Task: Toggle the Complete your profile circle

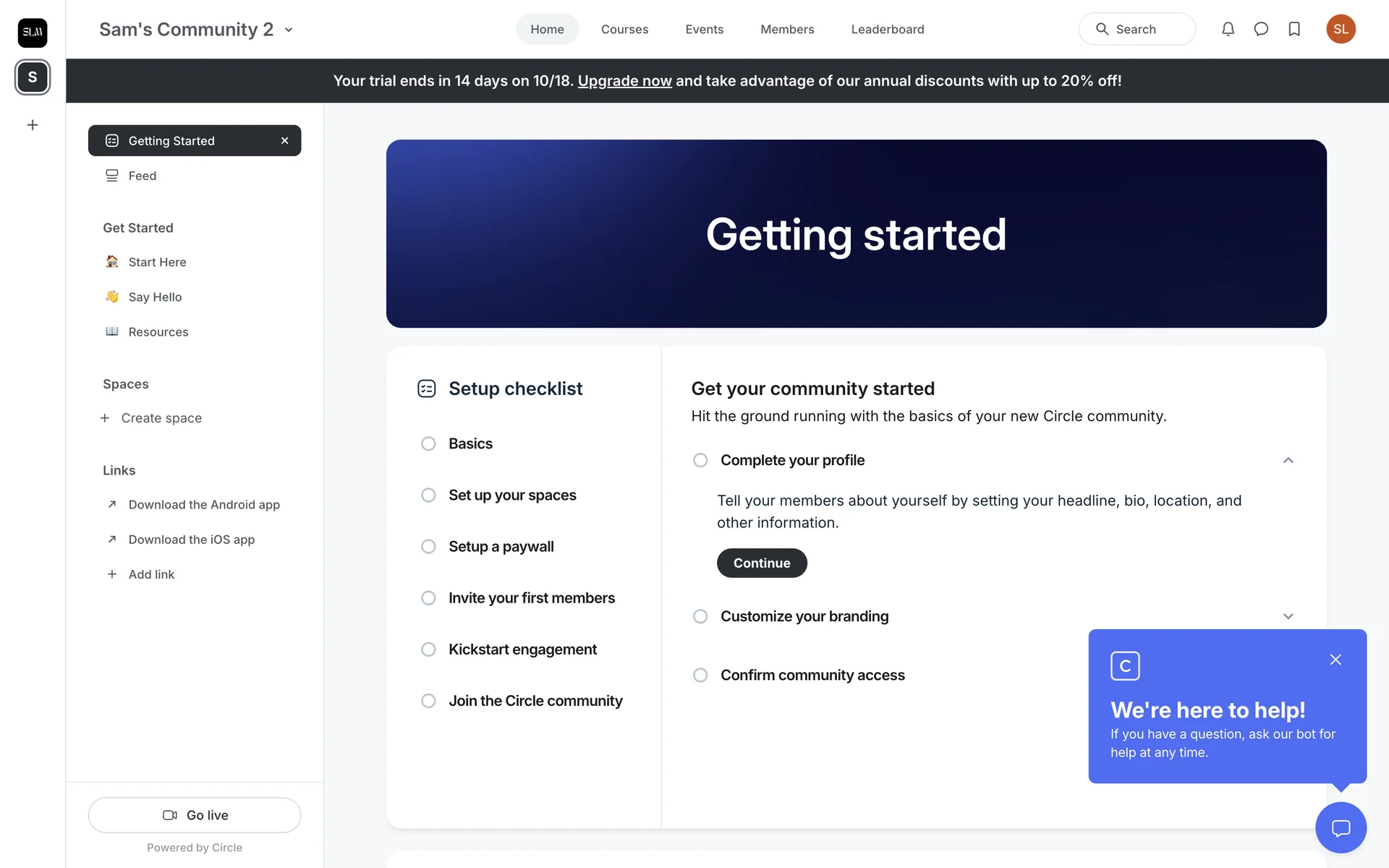Action: point(700,460)
